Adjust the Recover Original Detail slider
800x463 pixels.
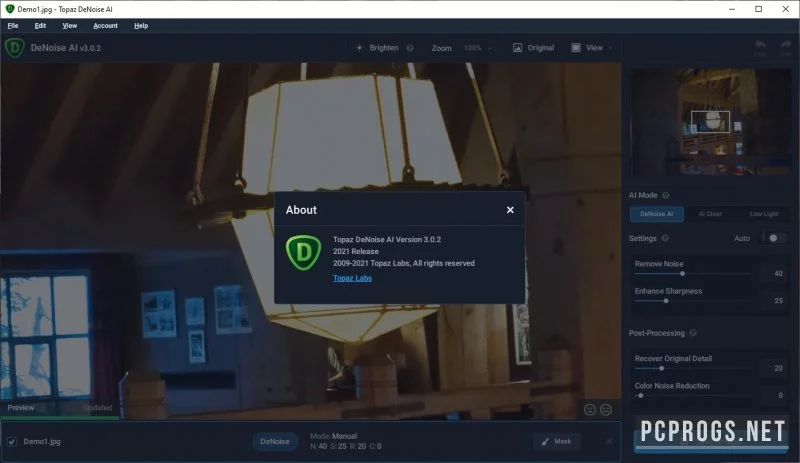pyautogui.click(x=692, y=368)
